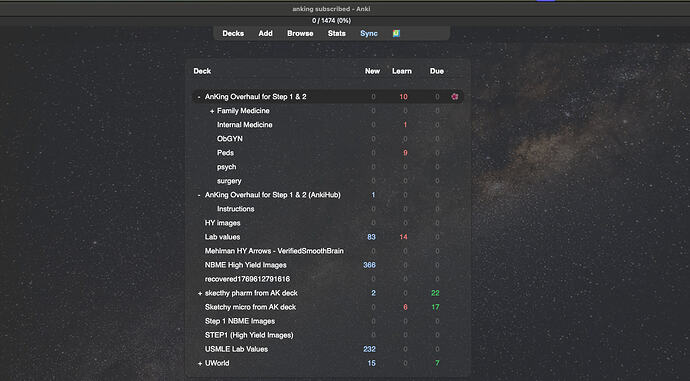Click new count 1 in AnkiHub deck row
The height and width of the screenshot is (381, 690).
(x=374, y=195)
